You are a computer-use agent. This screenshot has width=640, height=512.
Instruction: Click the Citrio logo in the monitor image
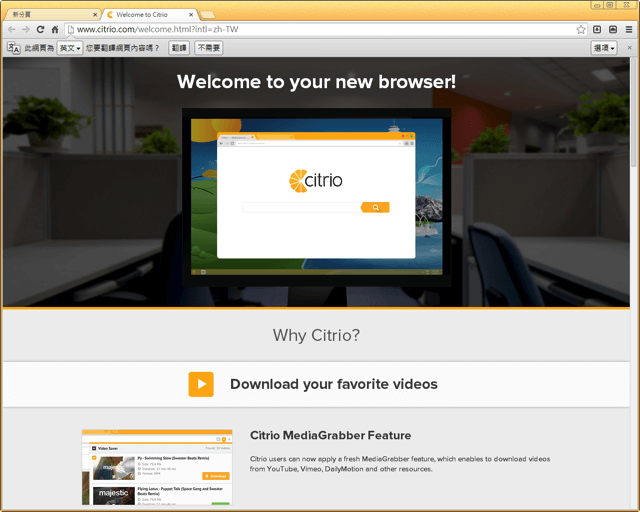click(316, 181)
